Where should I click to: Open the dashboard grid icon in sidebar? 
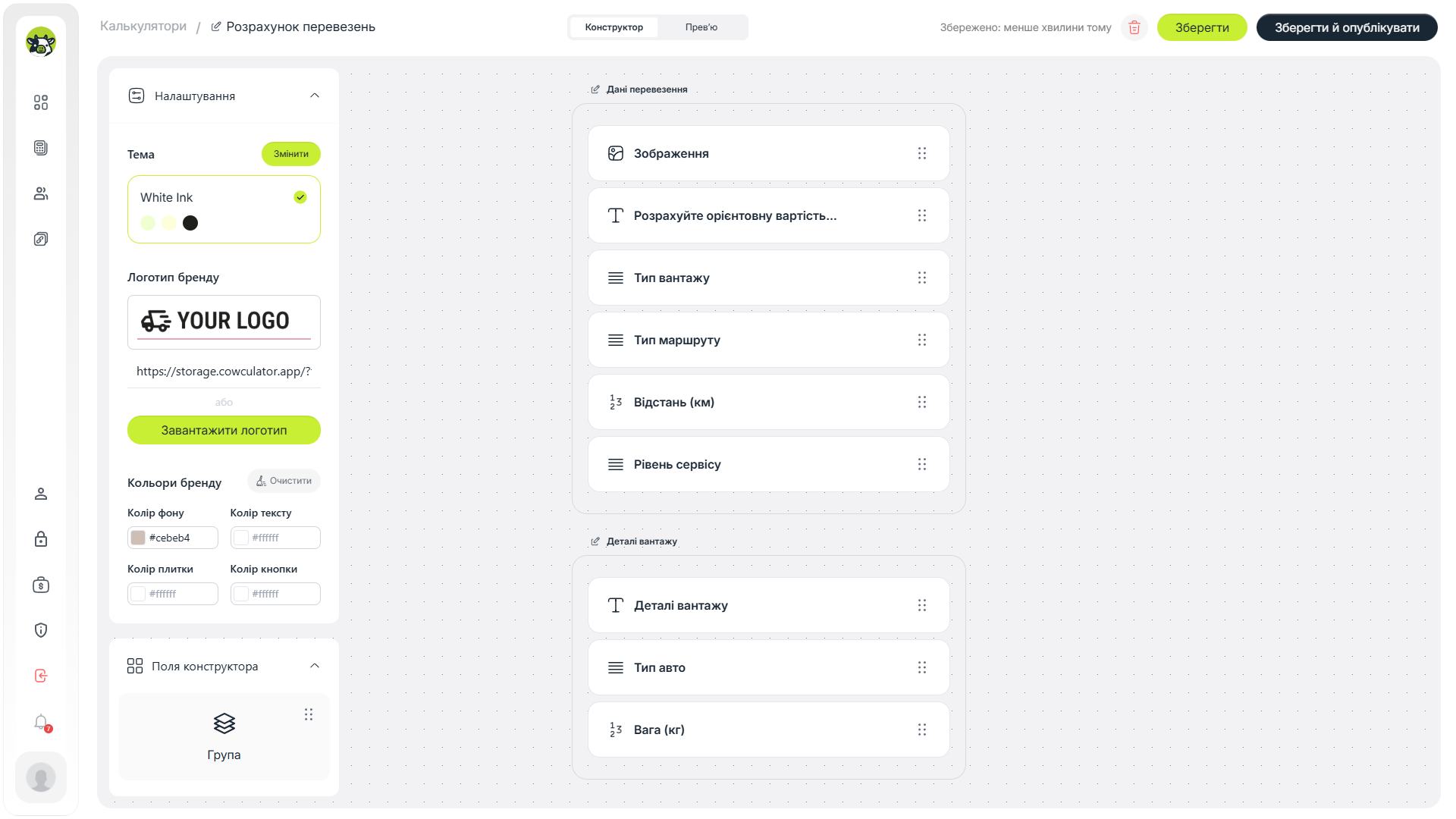41,102
